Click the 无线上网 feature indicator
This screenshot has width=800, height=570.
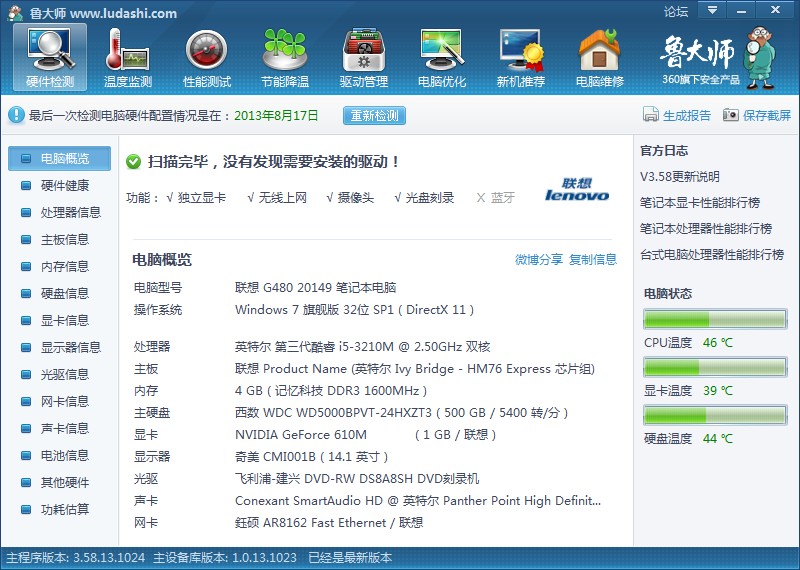[x=277, y=197]
